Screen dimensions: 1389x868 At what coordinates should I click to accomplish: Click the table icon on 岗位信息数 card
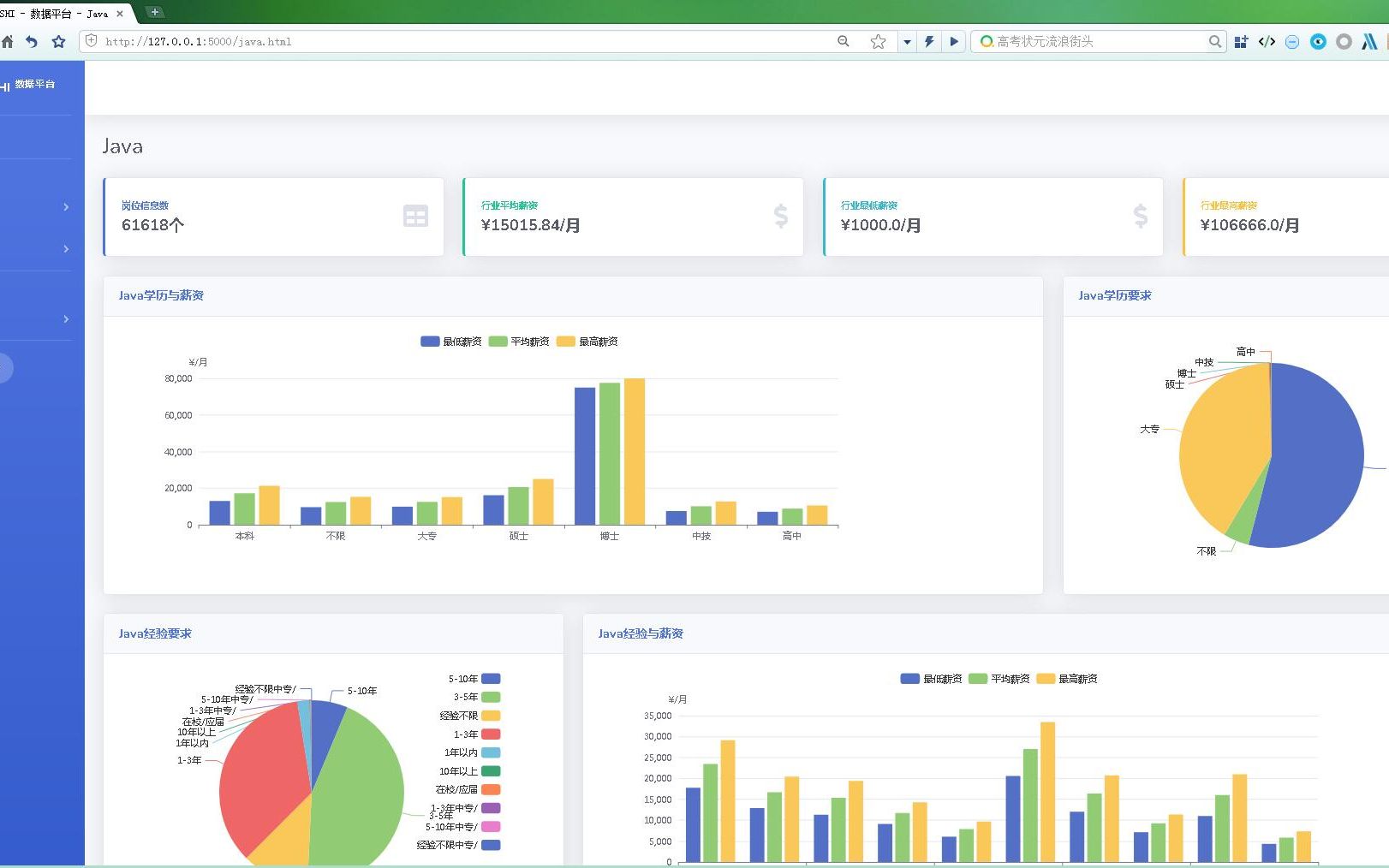pyautogui.click(x=415, y=217)
